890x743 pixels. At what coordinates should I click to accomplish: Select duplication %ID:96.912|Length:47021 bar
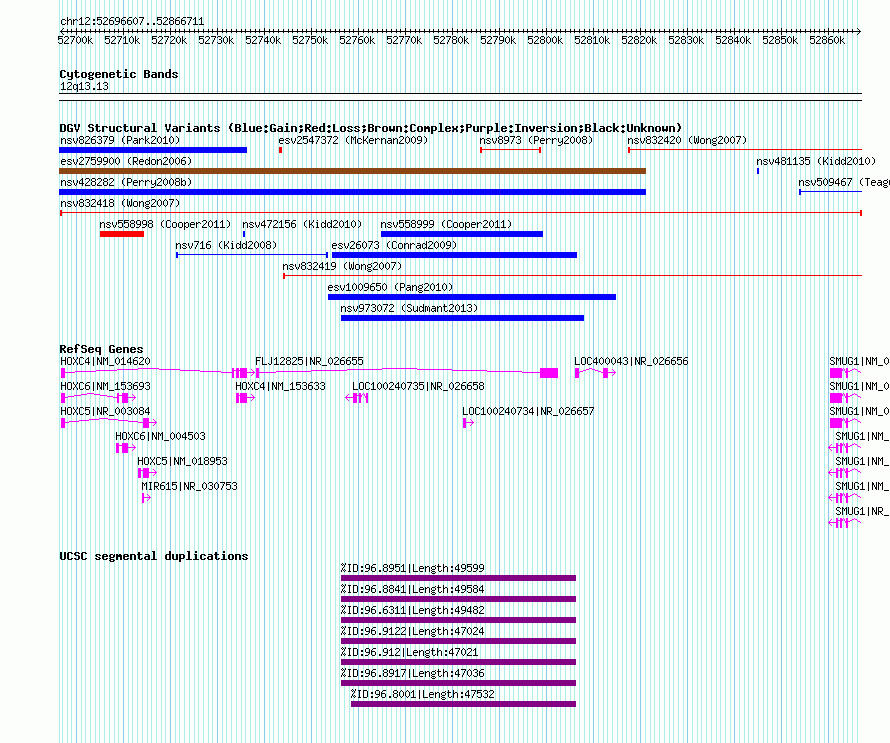(459, 662)
